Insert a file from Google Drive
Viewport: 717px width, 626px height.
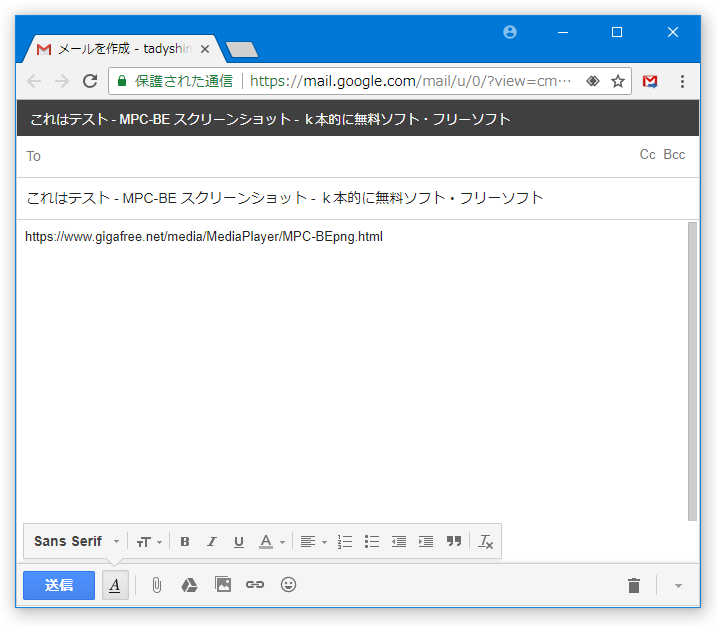189,585
